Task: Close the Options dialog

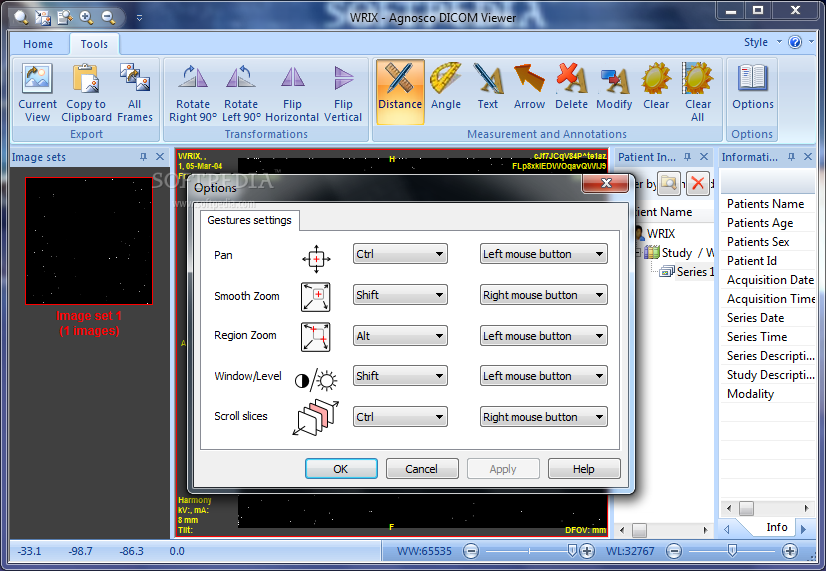Action: click(x=606, y=183)
